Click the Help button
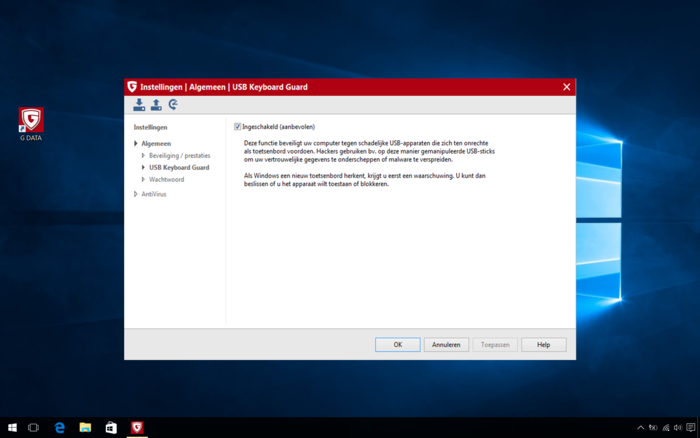The width and height of the screenshot is (700, 438). (543, 345)
